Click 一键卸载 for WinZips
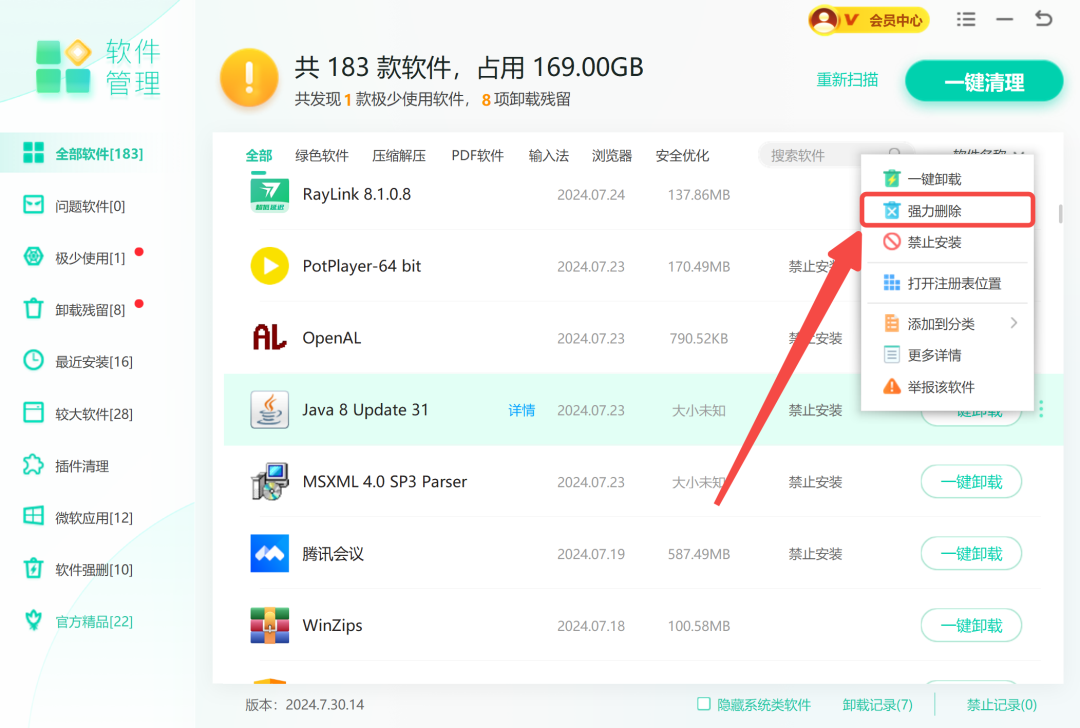The height and width of the screenshot is (728, 1080). pos(971,625)
